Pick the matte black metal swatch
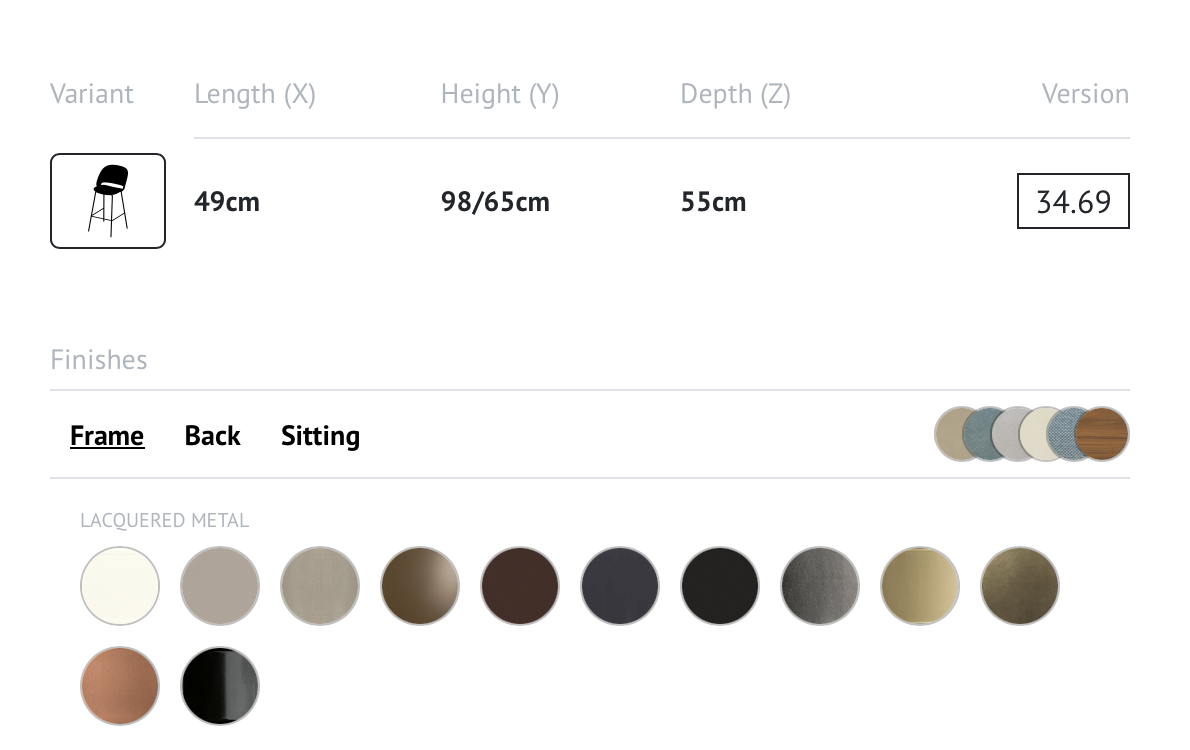This screenshot has width=1190, height=750. coord(720,586)
